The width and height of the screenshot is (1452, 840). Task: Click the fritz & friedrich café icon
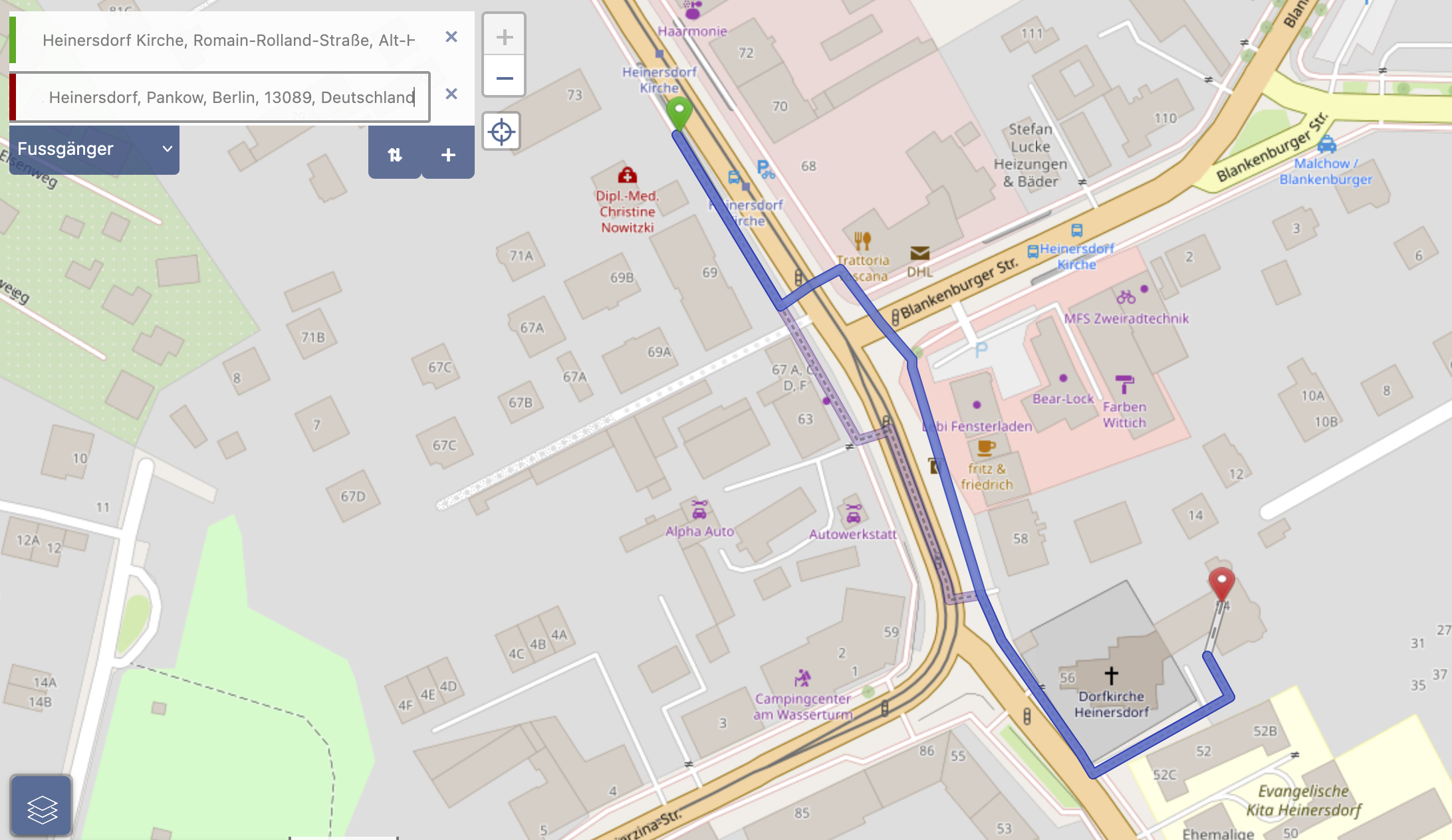tap(987, 448)
